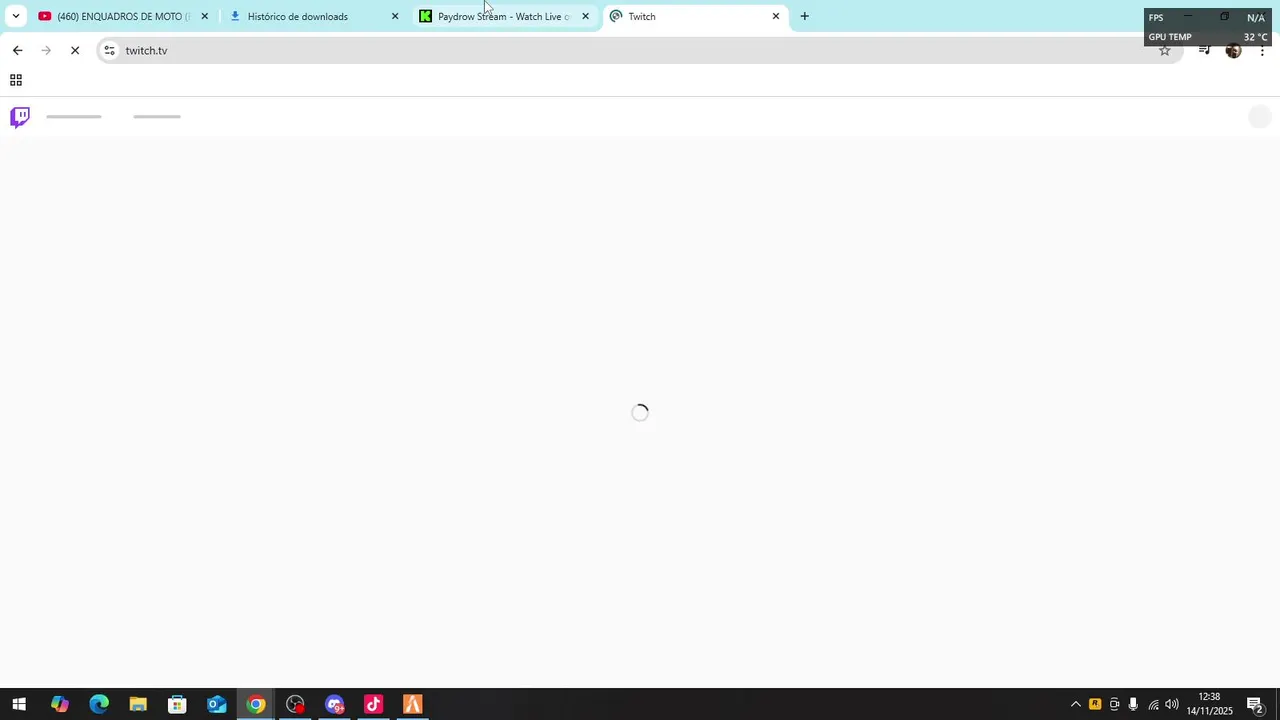Screen dimensions: 1280x720
Task: Open TikTok app from the taskbar
Action: tap(374, 705)
